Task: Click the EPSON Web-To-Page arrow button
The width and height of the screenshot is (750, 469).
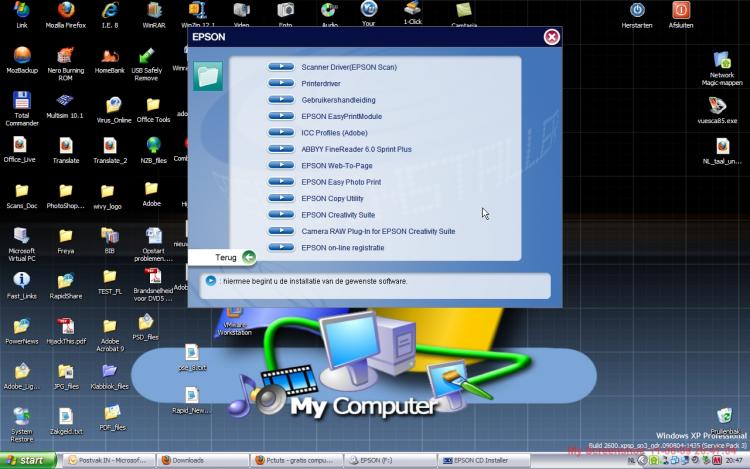Action: (281, 165)
